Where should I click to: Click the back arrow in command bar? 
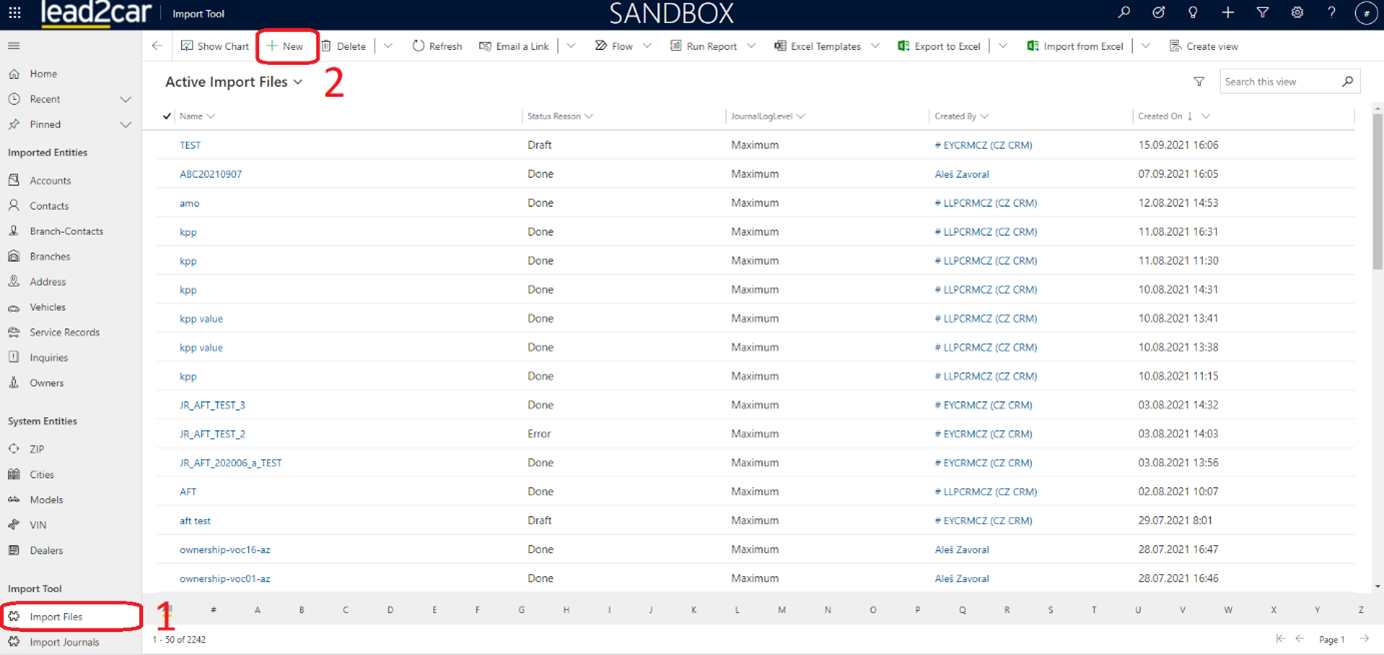(x=157, y=46)
